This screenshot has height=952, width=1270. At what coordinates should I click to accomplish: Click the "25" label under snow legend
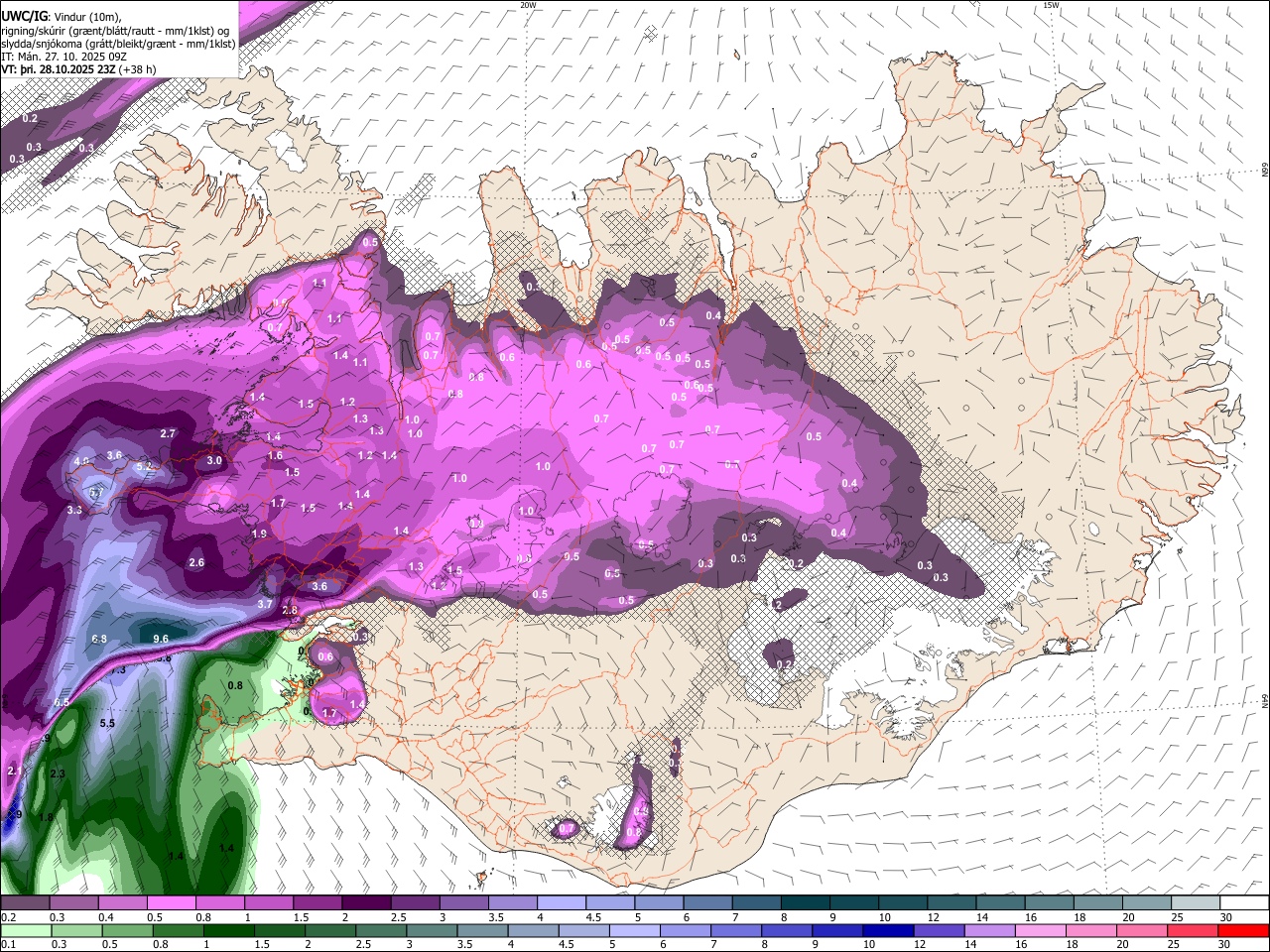click(1176, 917)
